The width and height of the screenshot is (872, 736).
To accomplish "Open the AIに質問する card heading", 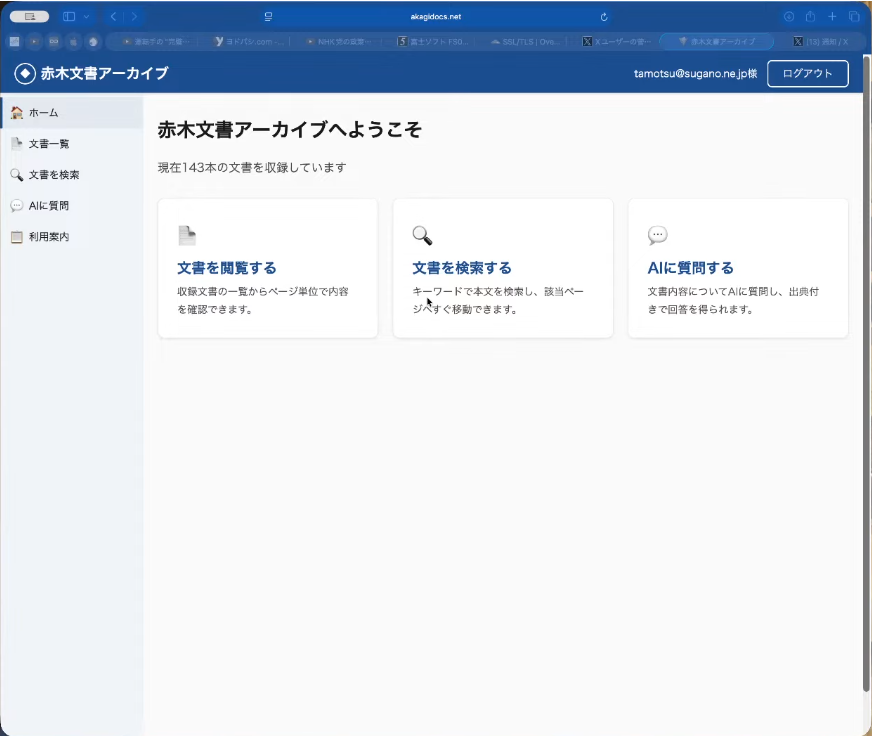I will coord(690,268).
